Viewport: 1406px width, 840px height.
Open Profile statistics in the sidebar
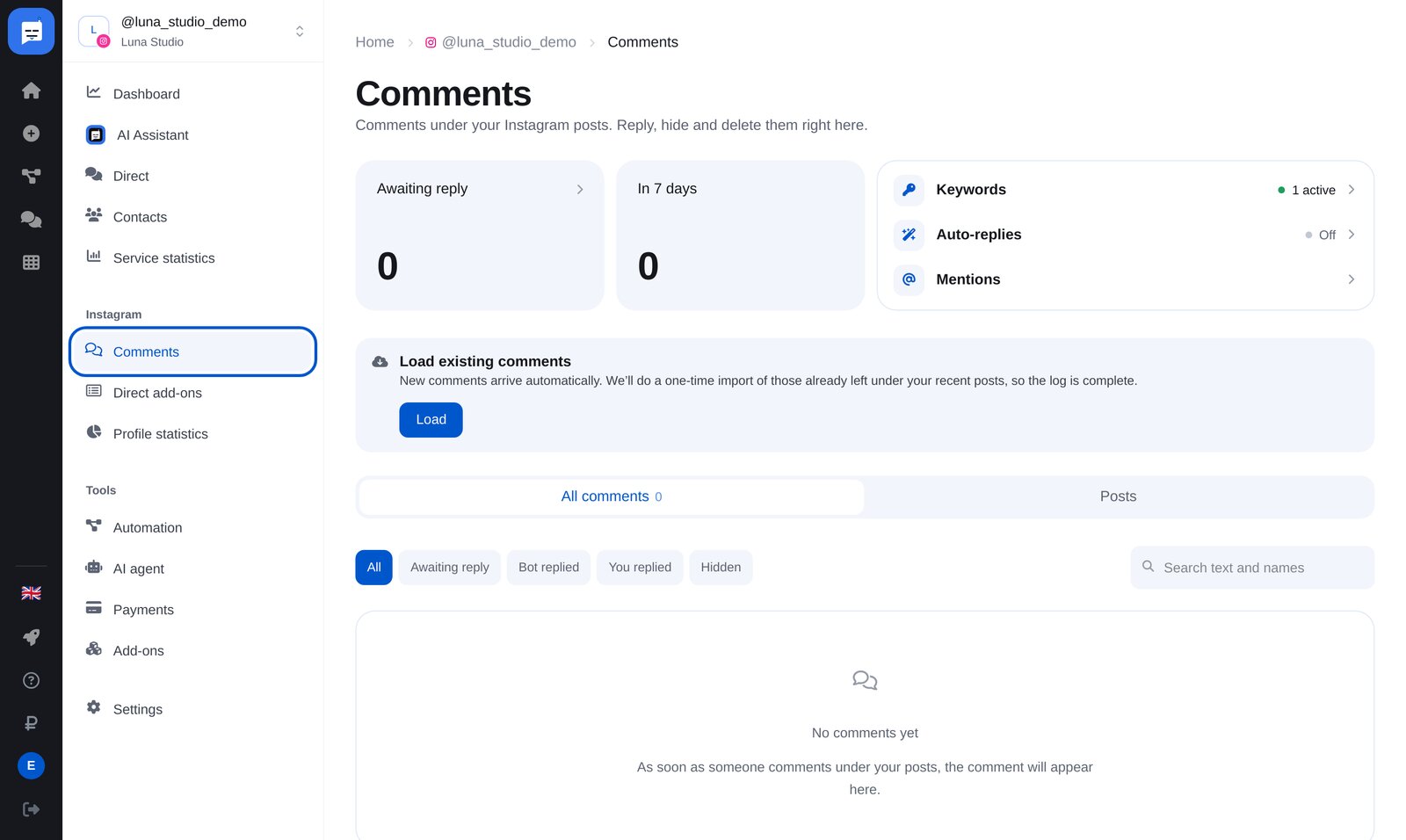[x=192, y=434]
